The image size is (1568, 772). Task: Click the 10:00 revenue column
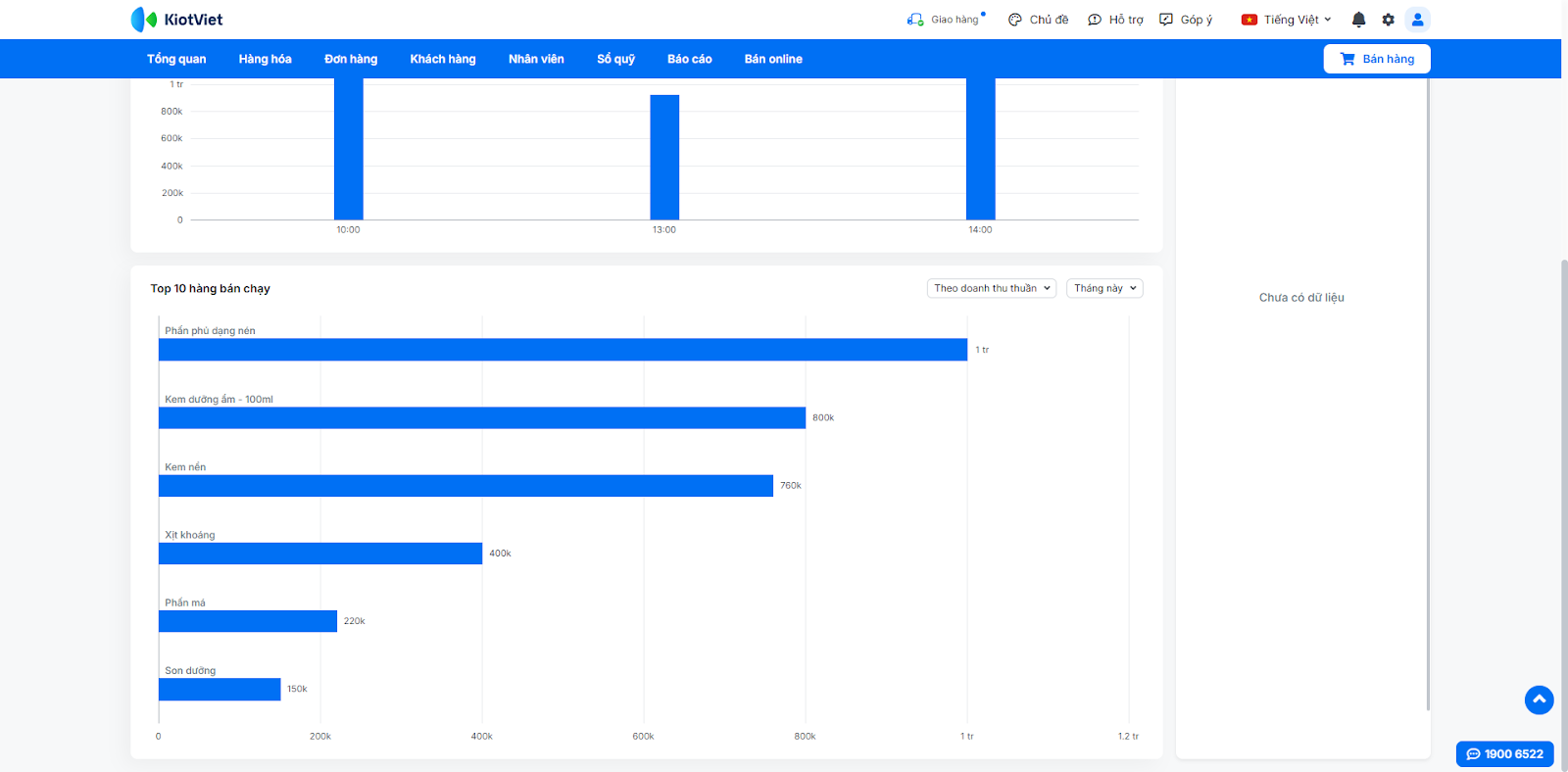tap(349, 149)
